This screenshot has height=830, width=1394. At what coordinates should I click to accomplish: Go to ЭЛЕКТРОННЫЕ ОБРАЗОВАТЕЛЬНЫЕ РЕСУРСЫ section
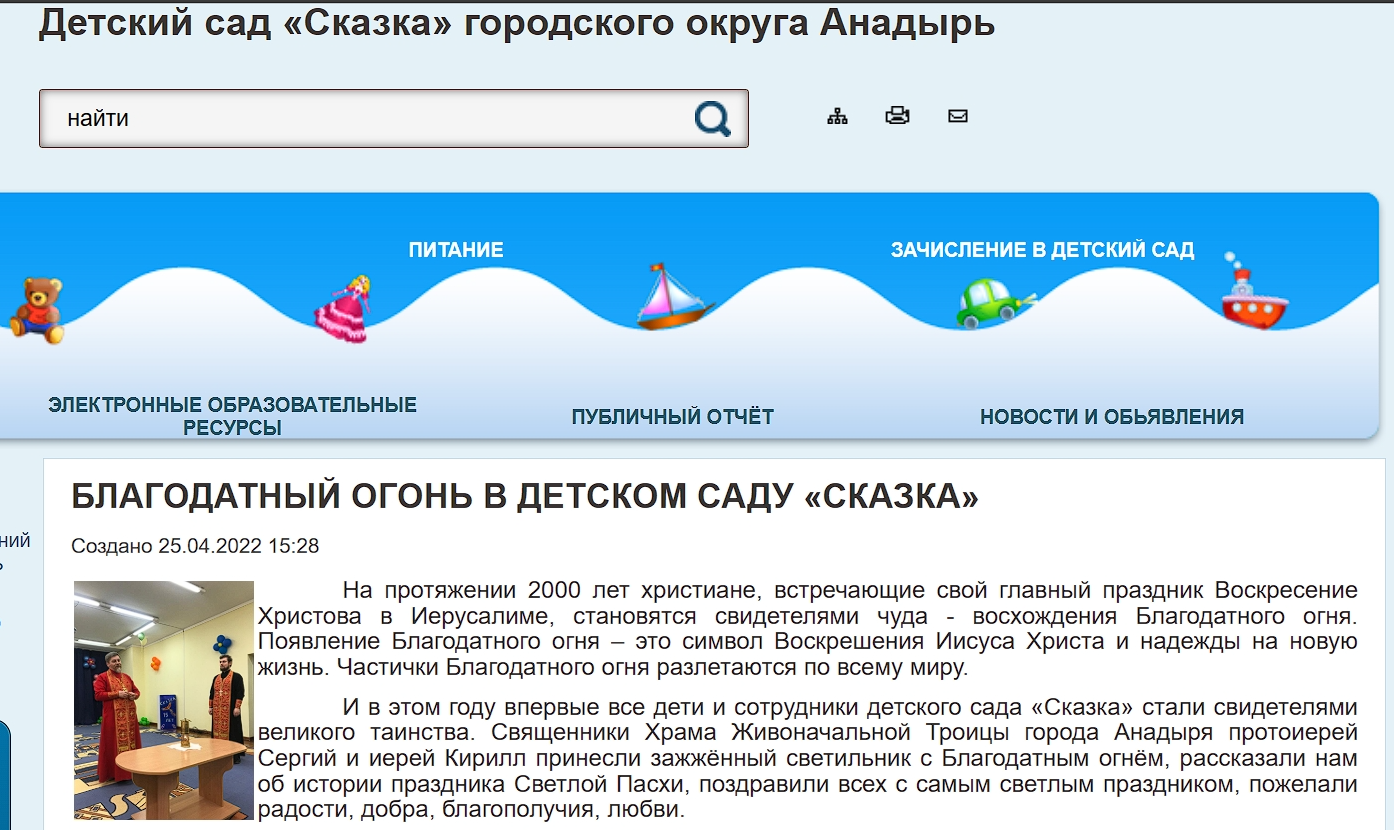click(x=232, y=417)
